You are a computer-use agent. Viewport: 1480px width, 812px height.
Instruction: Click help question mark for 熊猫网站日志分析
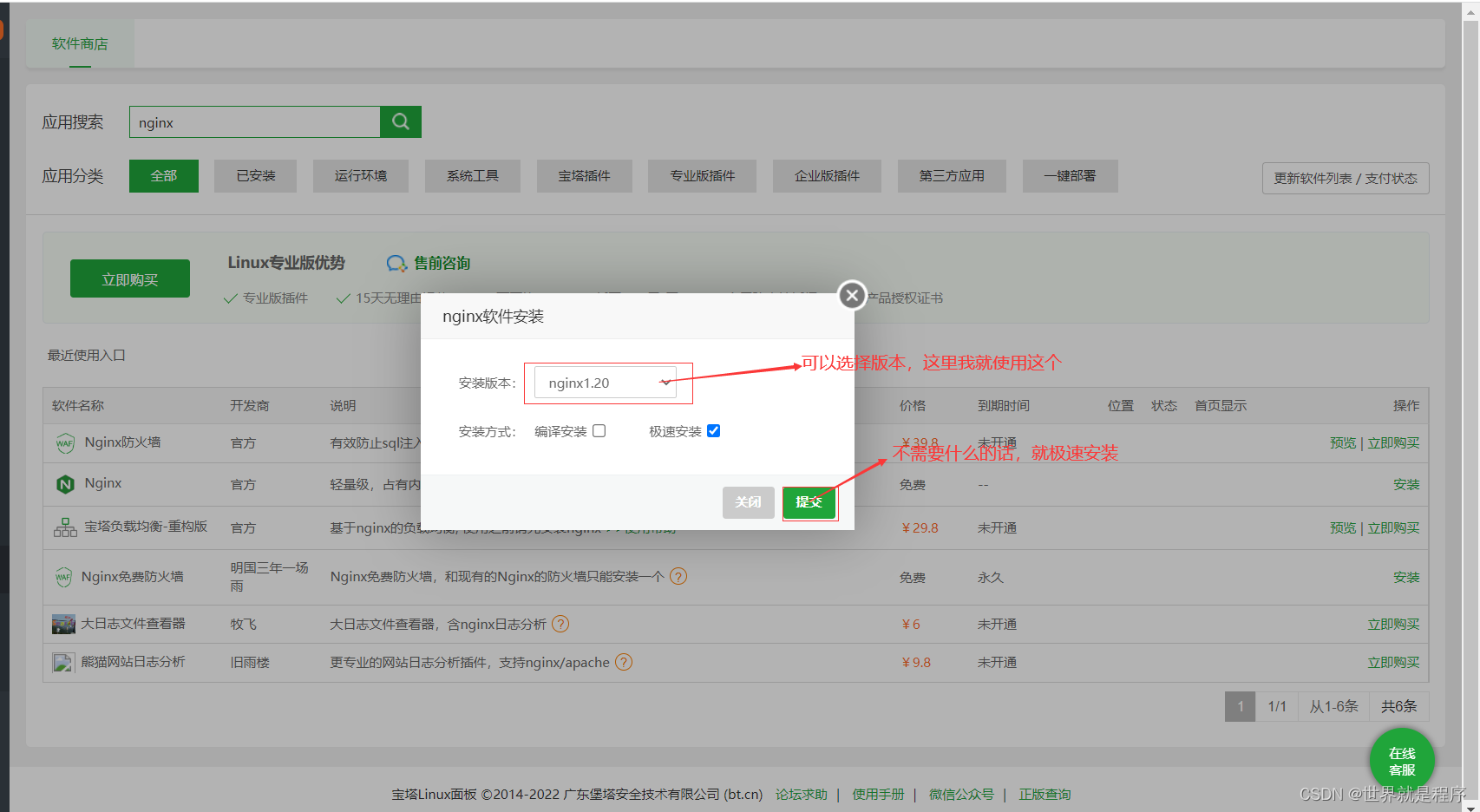624,662
